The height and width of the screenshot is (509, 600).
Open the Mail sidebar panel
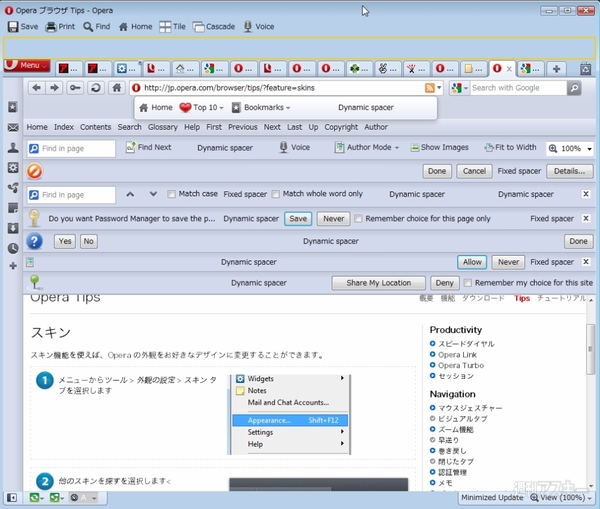(x=13, y=127)
